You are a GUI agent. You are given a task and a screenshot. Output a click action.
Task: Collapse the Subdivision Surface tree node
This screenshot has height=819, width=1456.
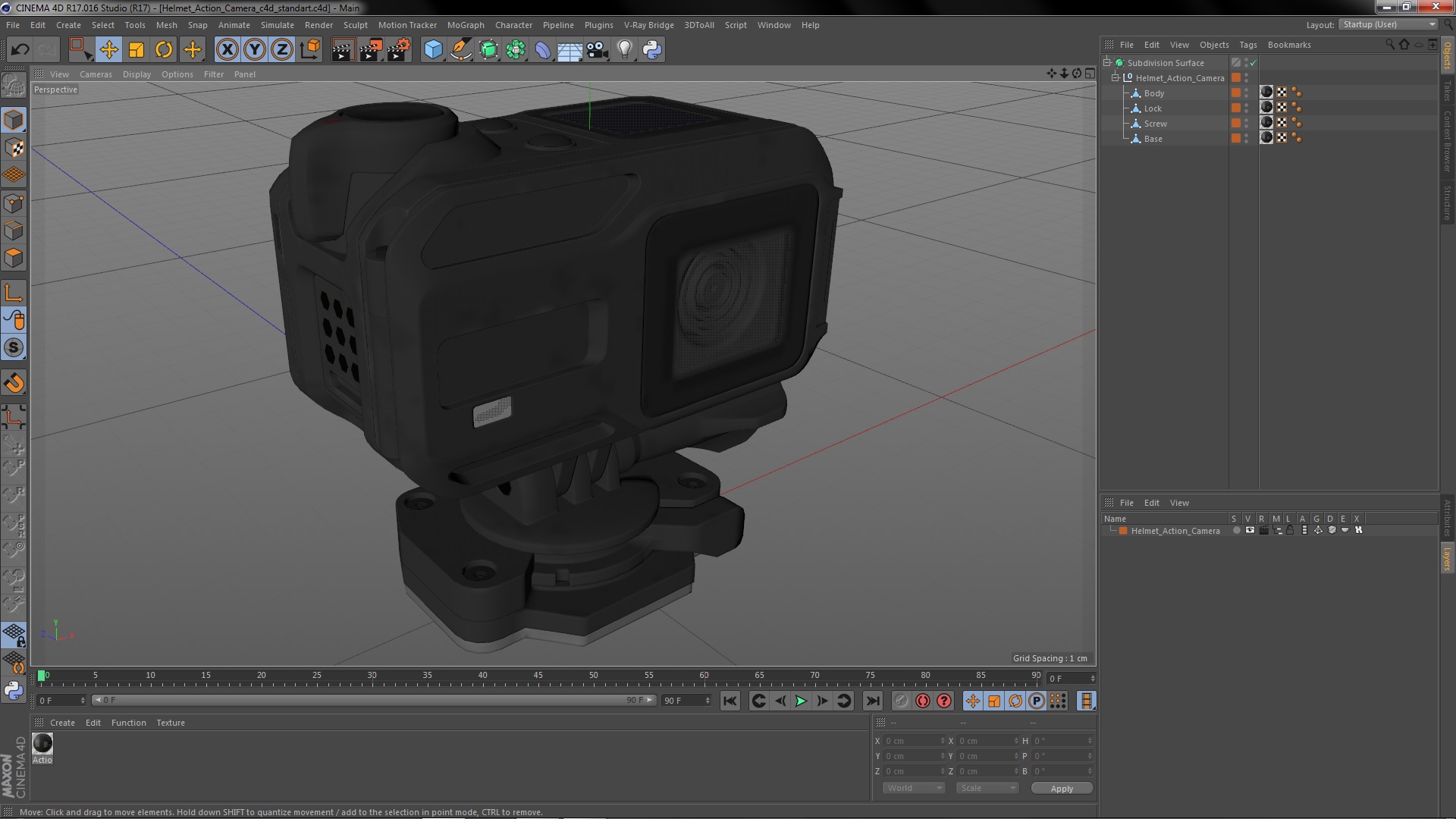pos(1107,63)
